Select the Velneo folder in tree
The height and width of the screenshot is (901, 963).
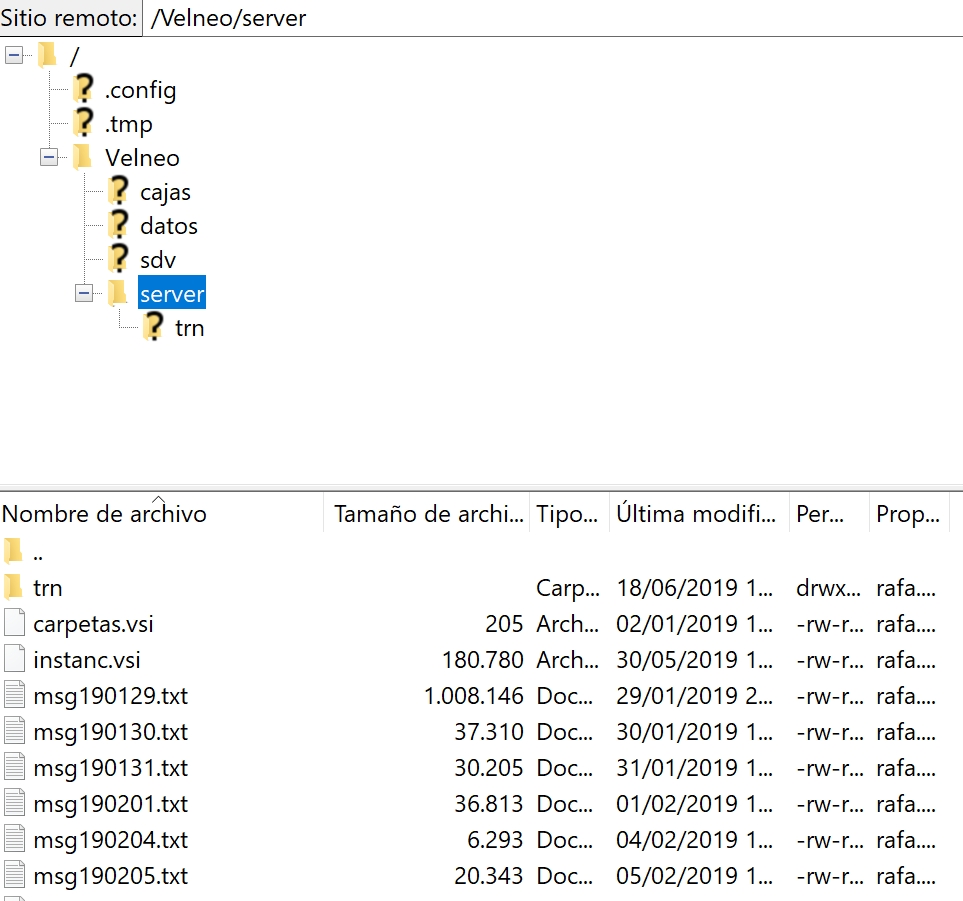click(x=142, y=158)
